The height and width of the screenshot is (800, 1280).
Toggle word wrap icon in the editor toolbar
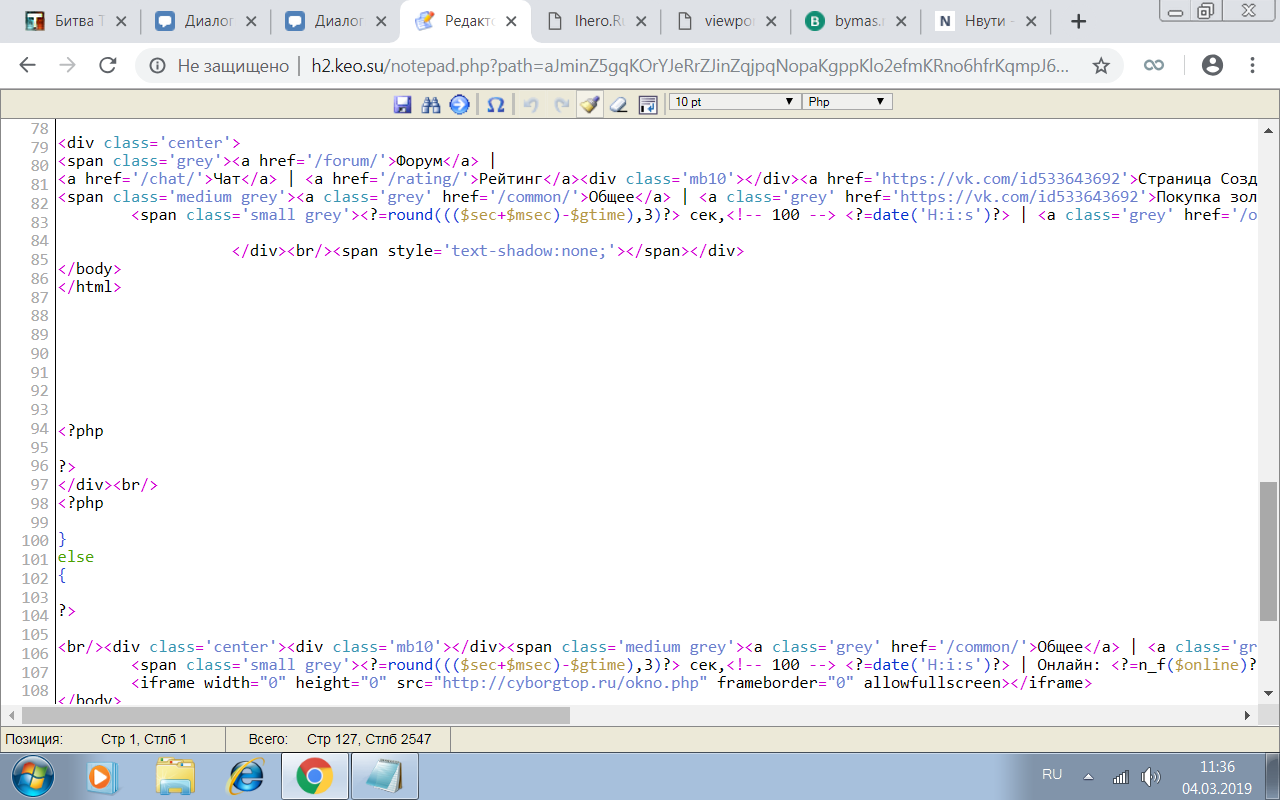coord(647,104)
